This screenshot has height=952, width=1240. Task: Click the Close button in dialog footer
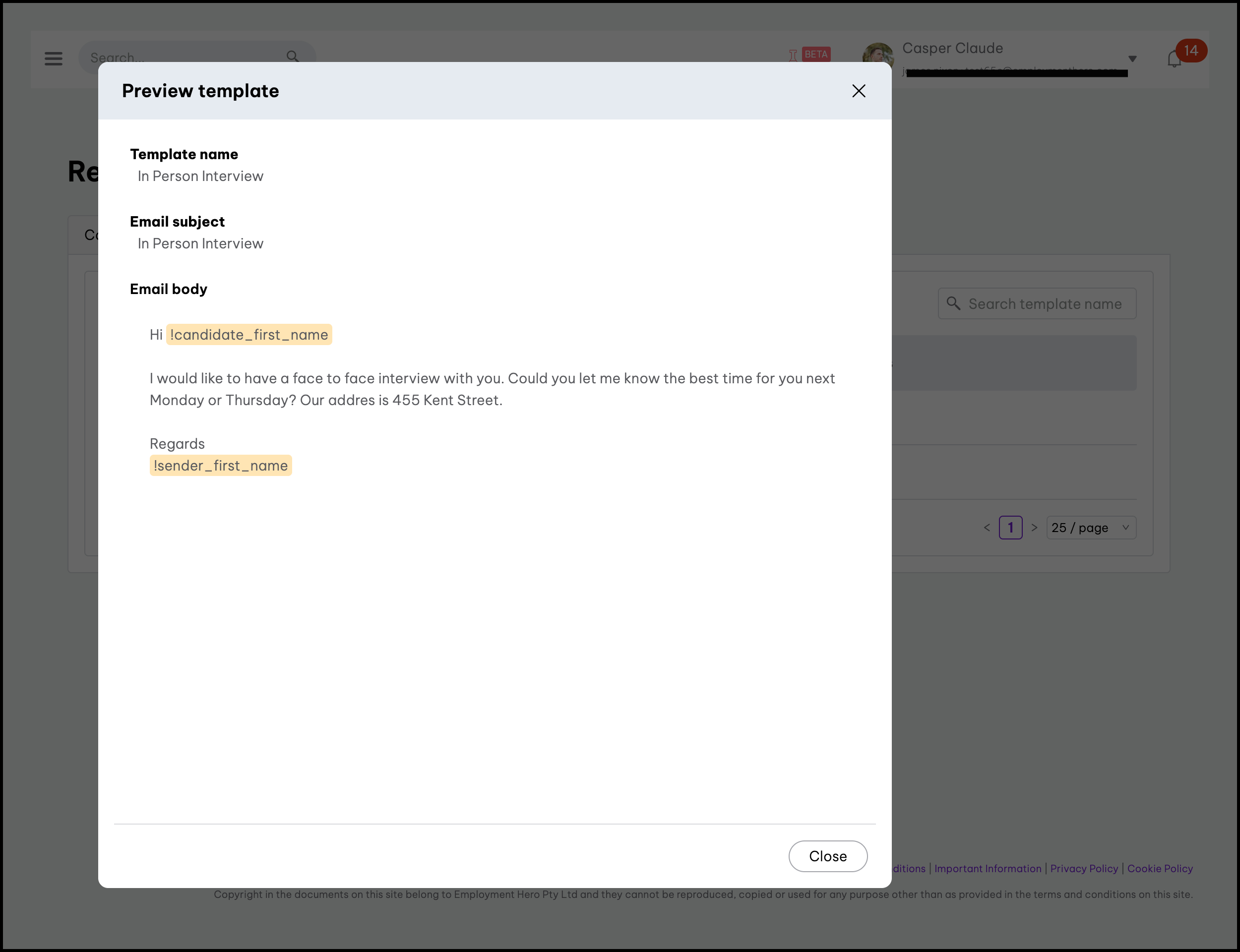(x=827, y=856)
